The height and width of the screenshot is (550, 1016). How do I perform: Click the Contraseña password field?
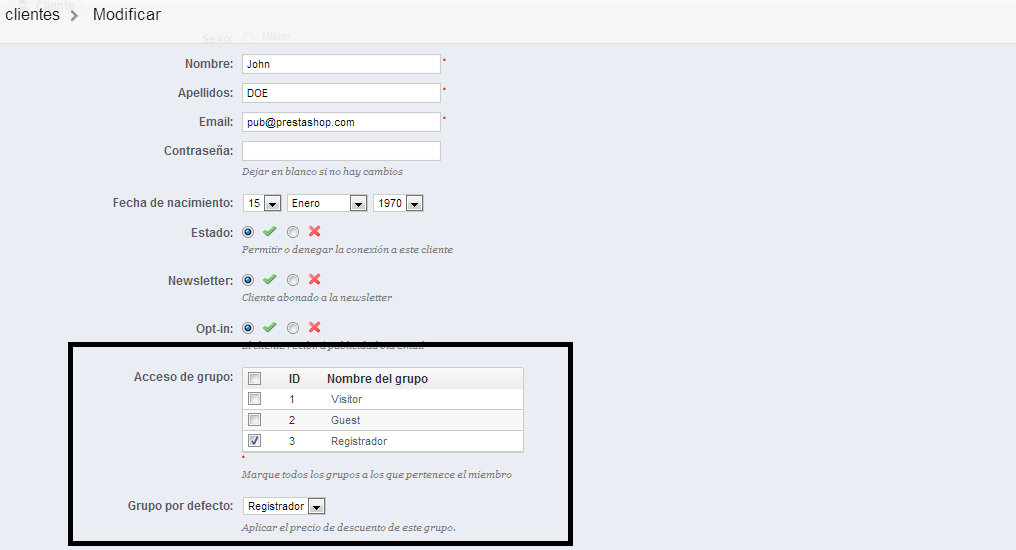tap(341, 151)
